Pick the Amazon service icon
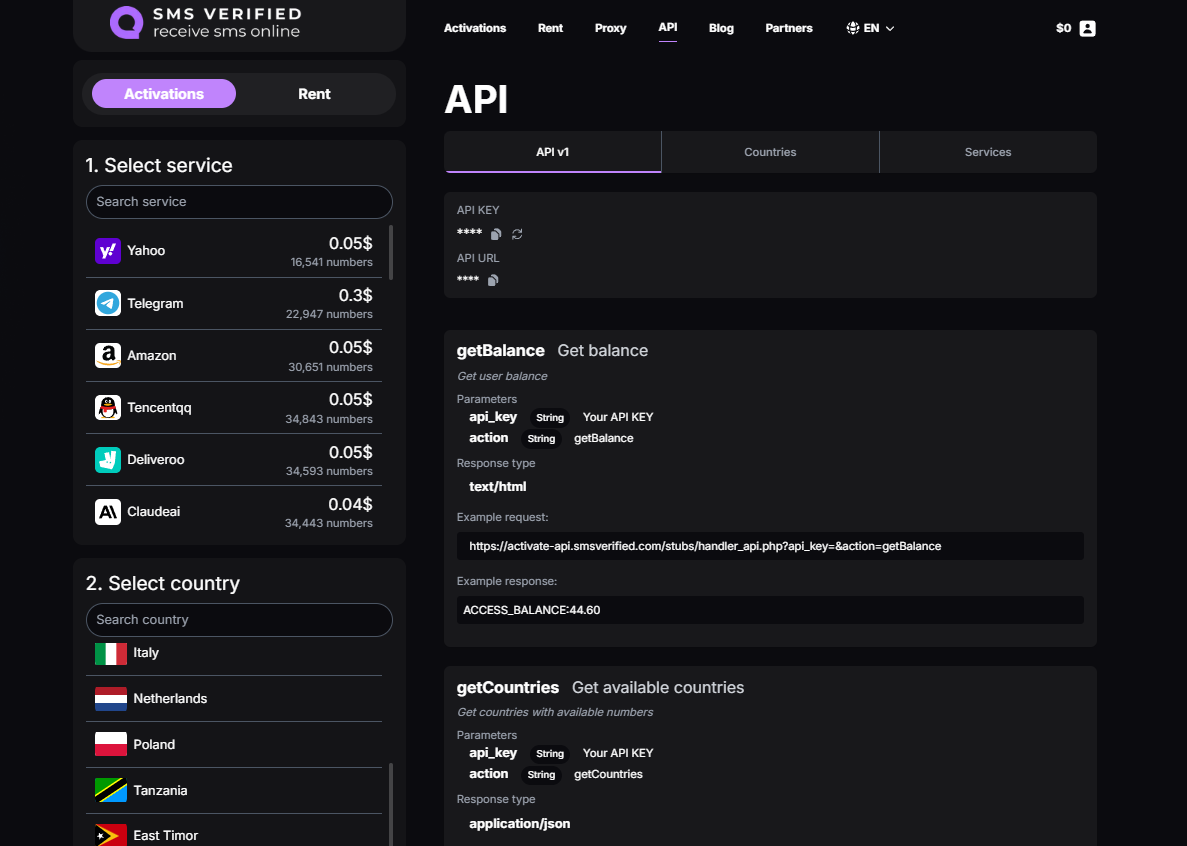1187x846 pixels. (108, 355)
